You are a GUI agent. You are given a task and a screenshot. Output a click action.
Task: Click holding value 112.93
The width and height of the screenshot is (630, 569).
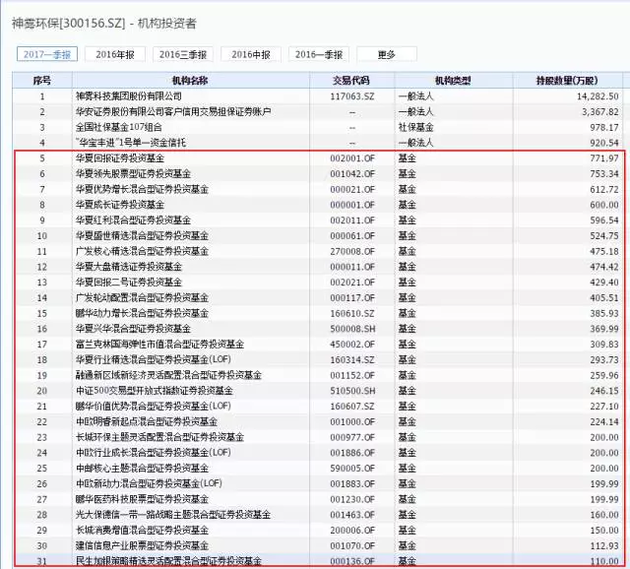tap(604, 546)
